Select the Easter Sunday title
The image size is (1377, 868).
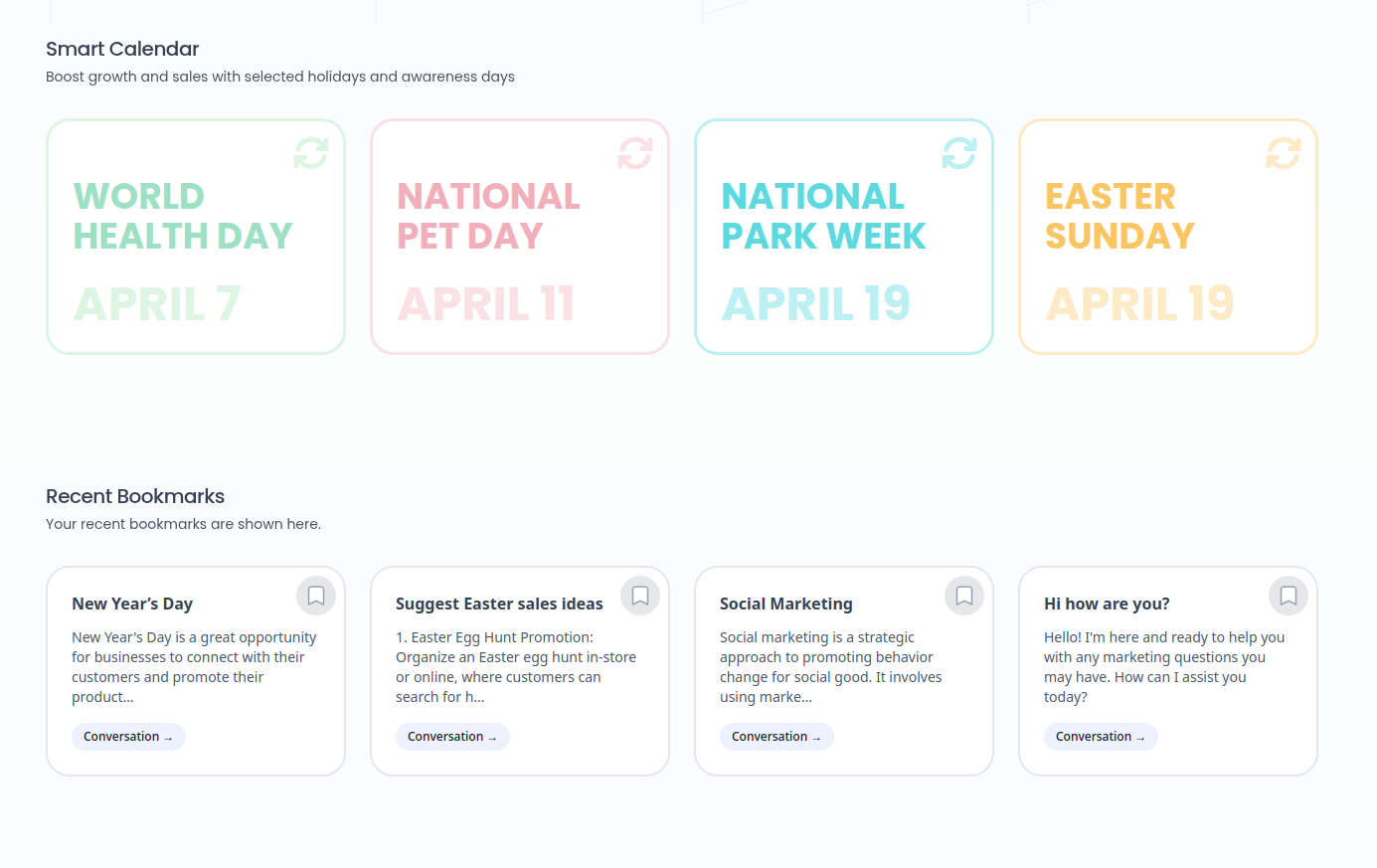point(1119,216)
